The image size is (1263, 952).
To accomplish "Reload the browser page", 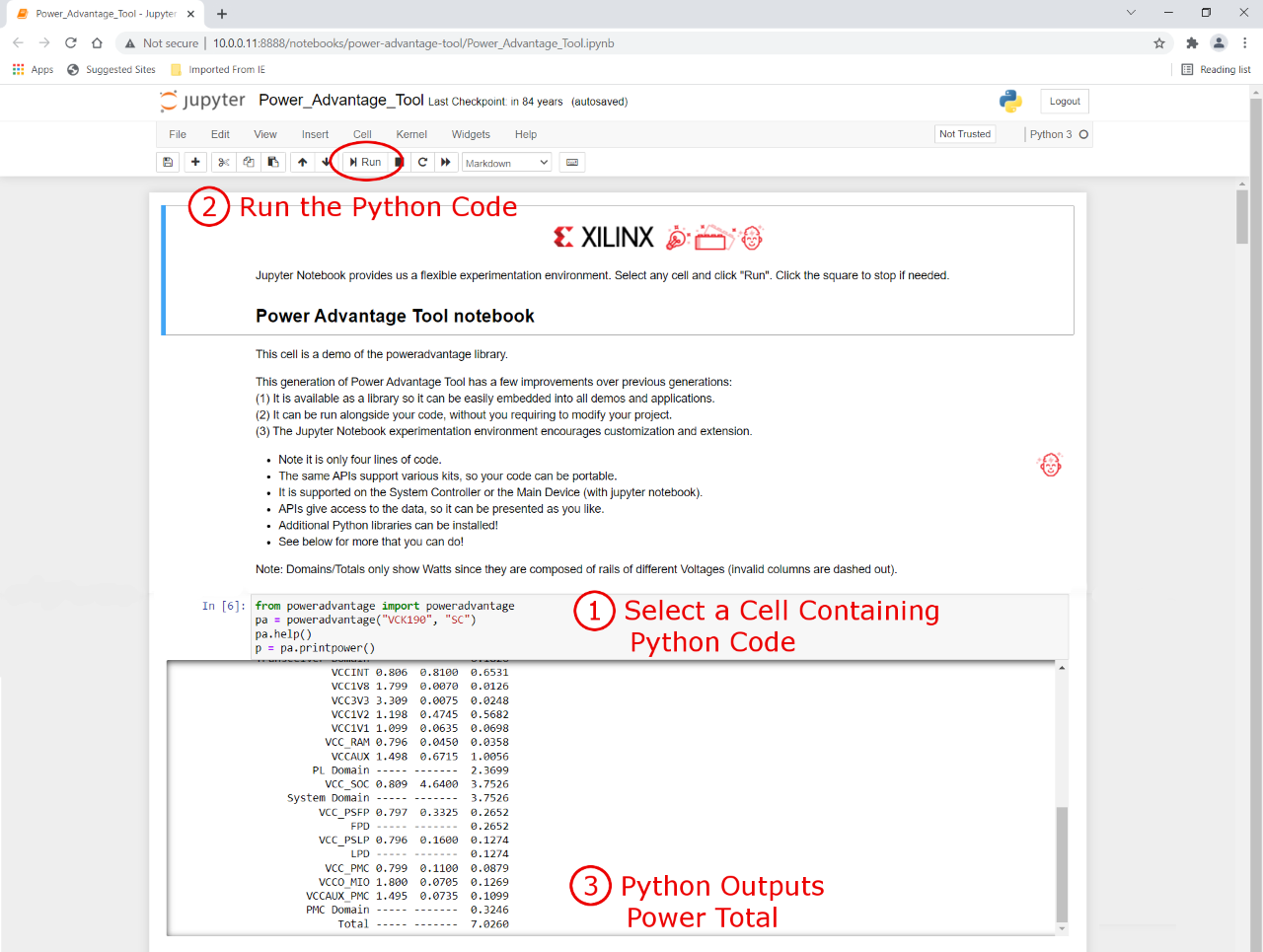I will (71, 42).
